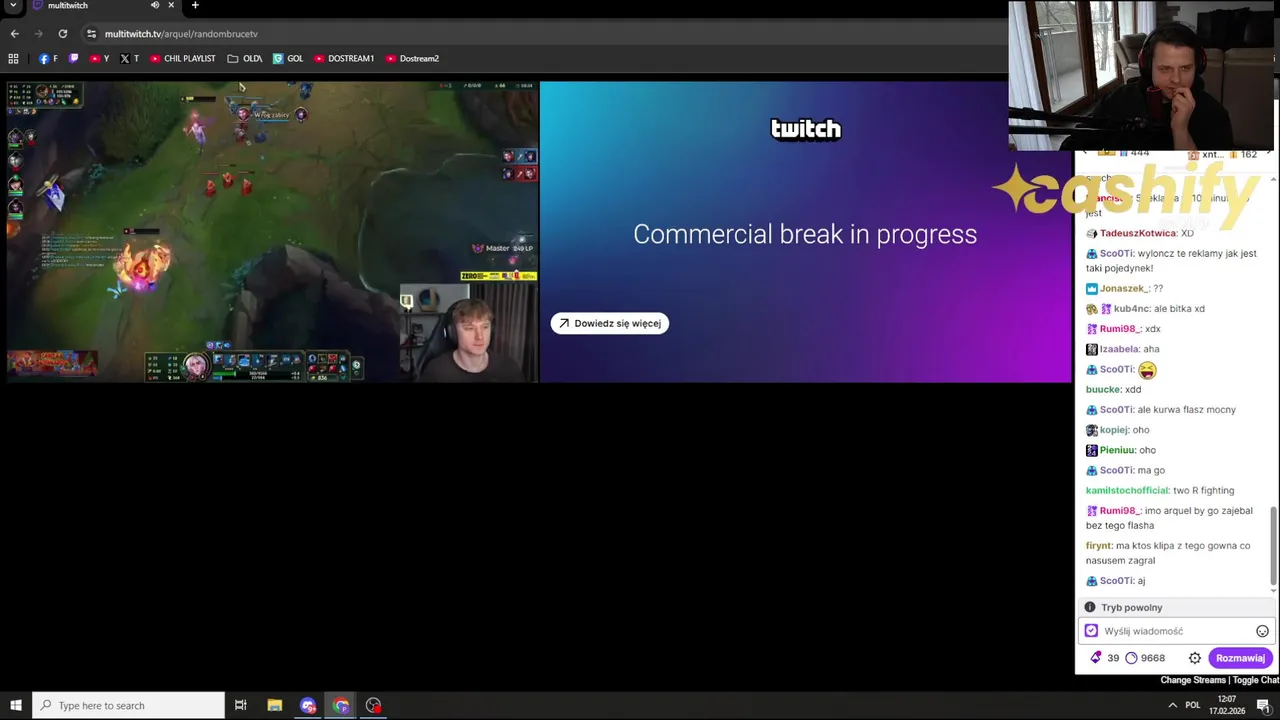Click username firynt in chat
1280x720 pixels.
pos(1098,546)
